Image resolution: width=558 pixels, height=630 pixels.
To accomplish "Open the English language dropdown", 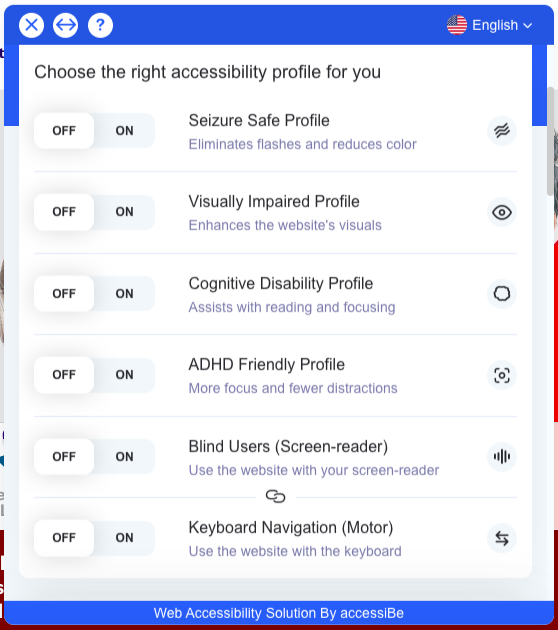I will [x=490, y=25].
